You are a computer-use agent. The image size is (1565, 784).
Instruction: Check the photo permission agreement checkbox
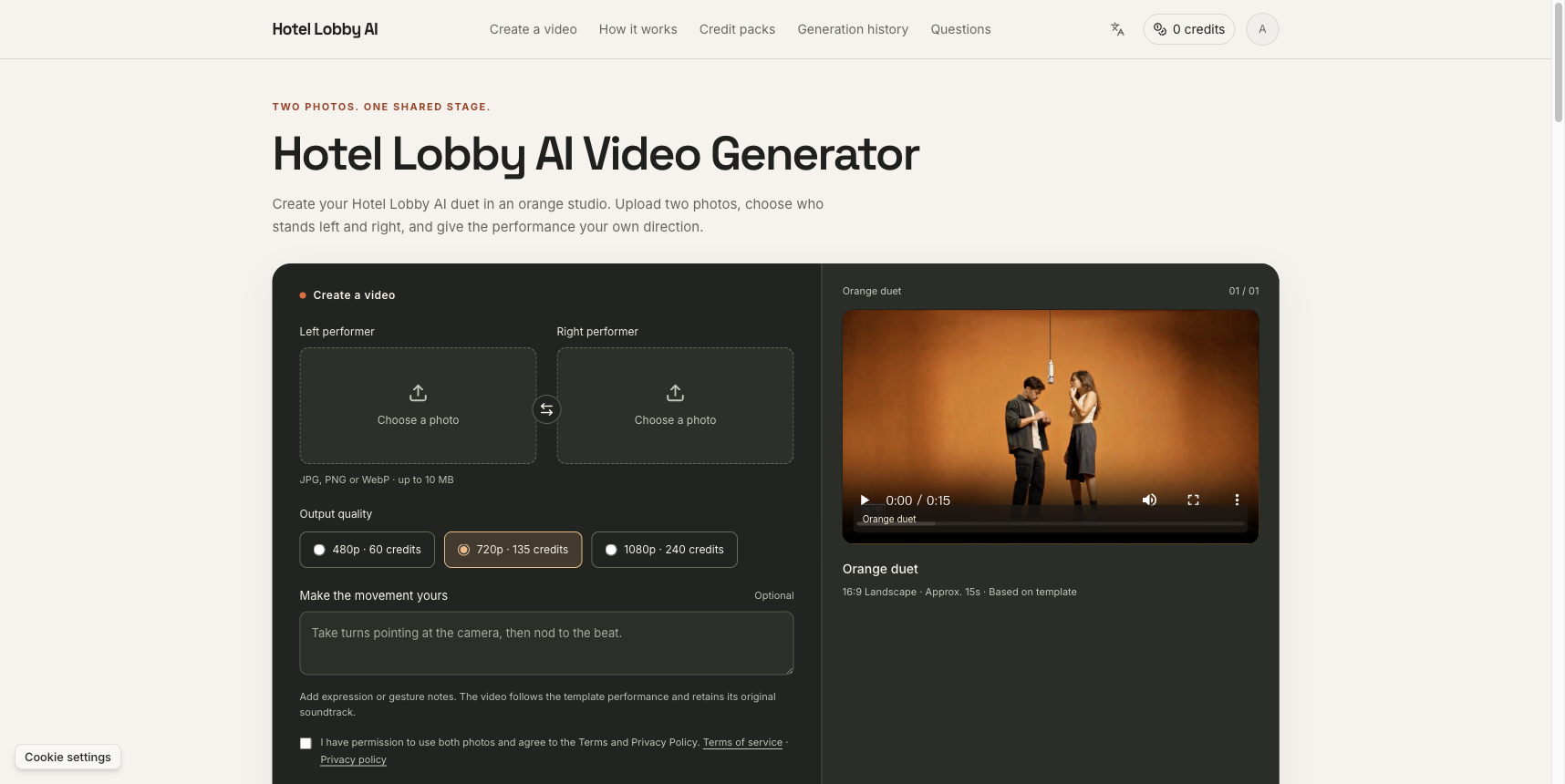[306, 743]
